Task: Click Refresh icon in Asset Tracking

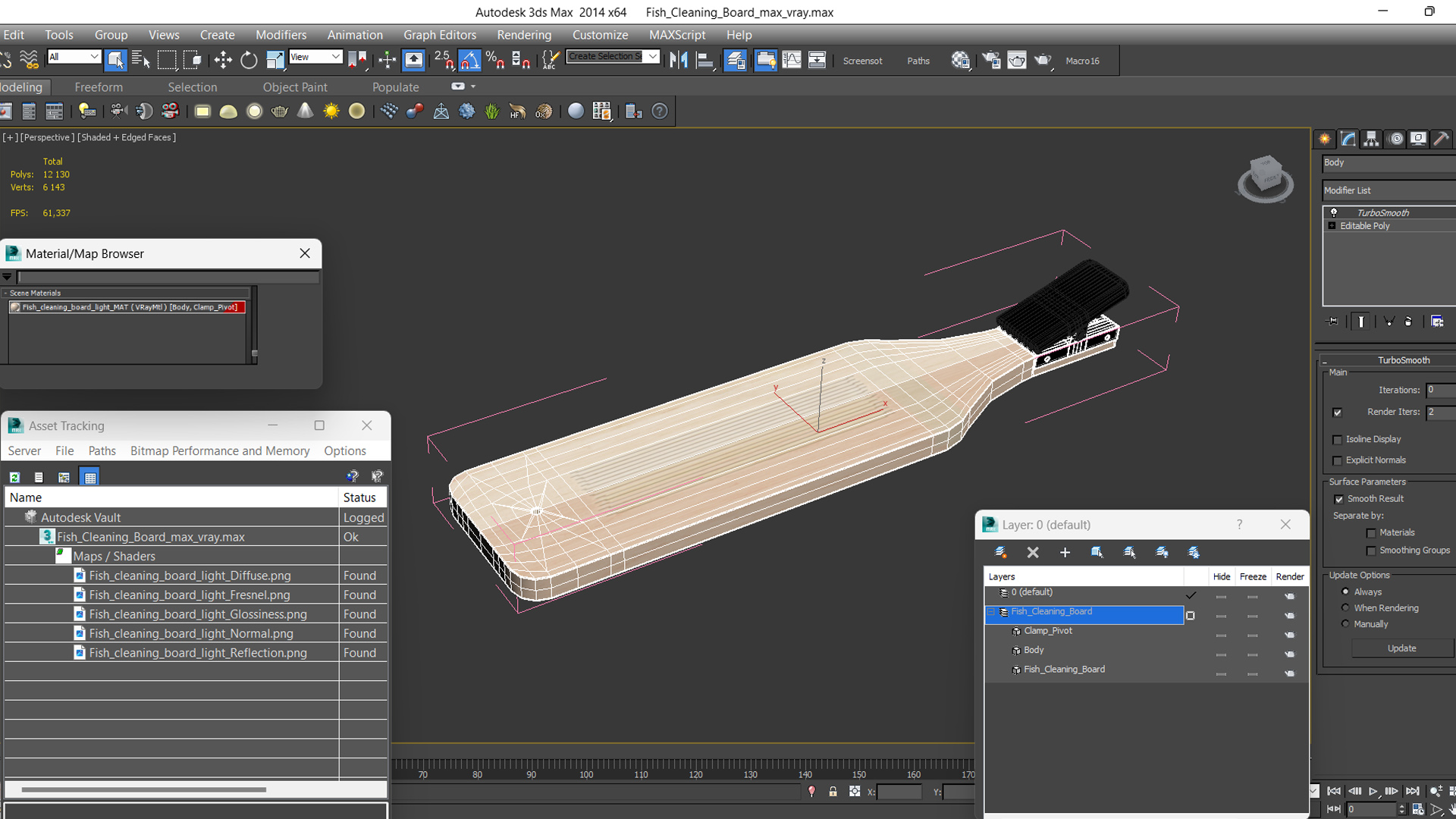Action: click(14, 477)
